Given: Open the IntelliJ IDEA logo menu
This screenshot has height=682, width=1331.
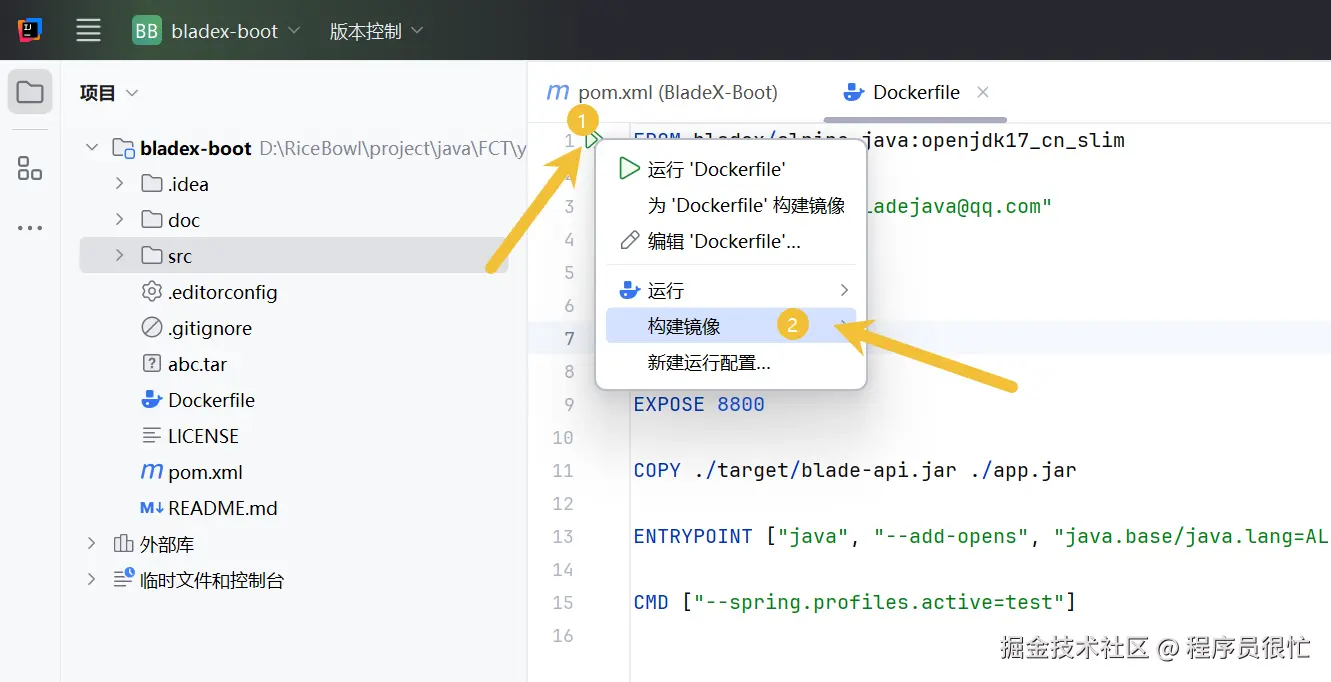Looking at the screenshot, I should pyautogui.click(x=30, y=30).
